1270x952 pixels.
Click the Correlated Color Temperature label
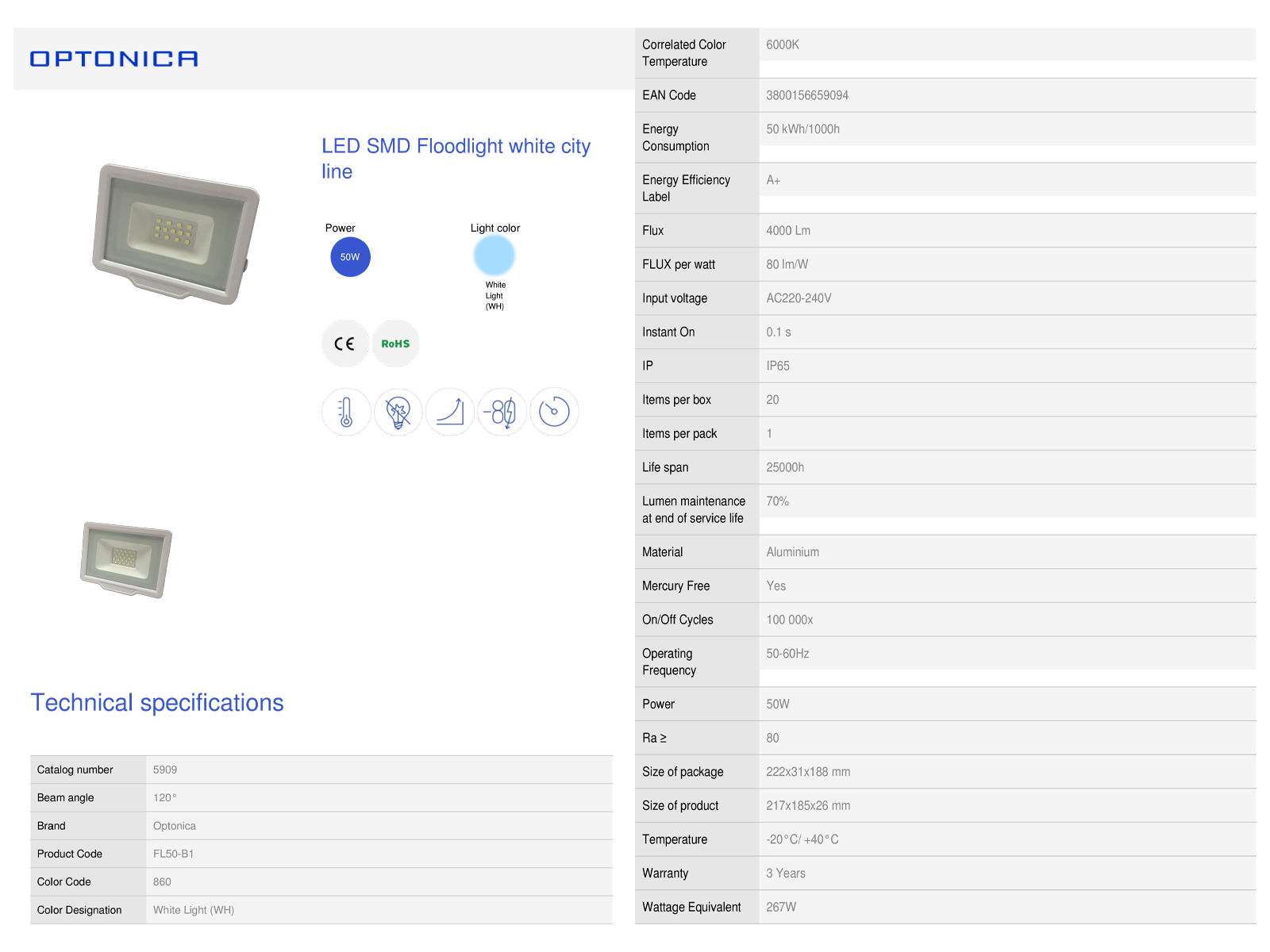pyautogui.click(x=684, y=53)
